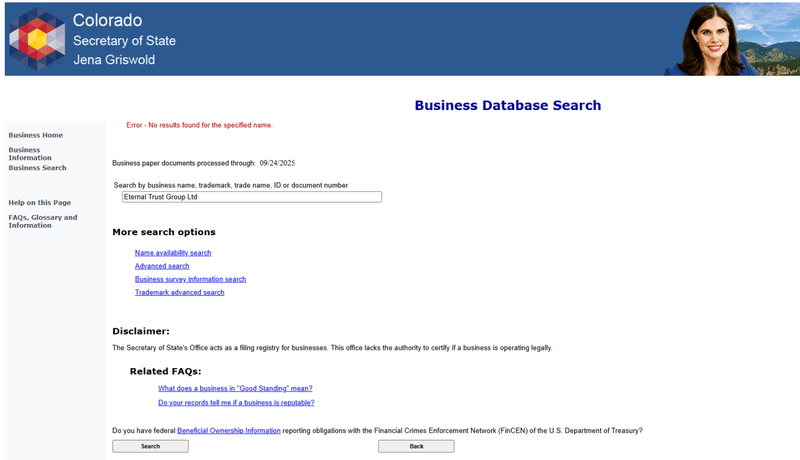The image size is (800, 460).
Task: Open Business survey information search
Action: (x=190, y=279)
